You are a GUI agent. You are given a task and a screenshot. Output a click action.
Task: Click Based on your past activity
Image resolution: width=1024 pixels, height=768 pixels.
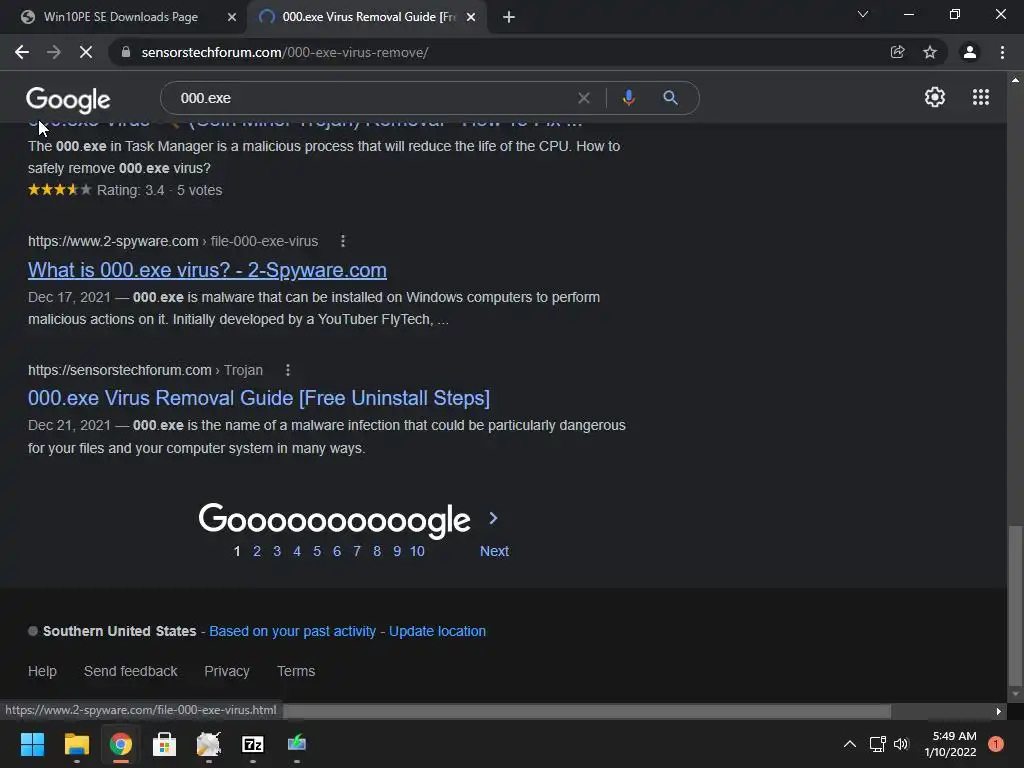[293, 632]
